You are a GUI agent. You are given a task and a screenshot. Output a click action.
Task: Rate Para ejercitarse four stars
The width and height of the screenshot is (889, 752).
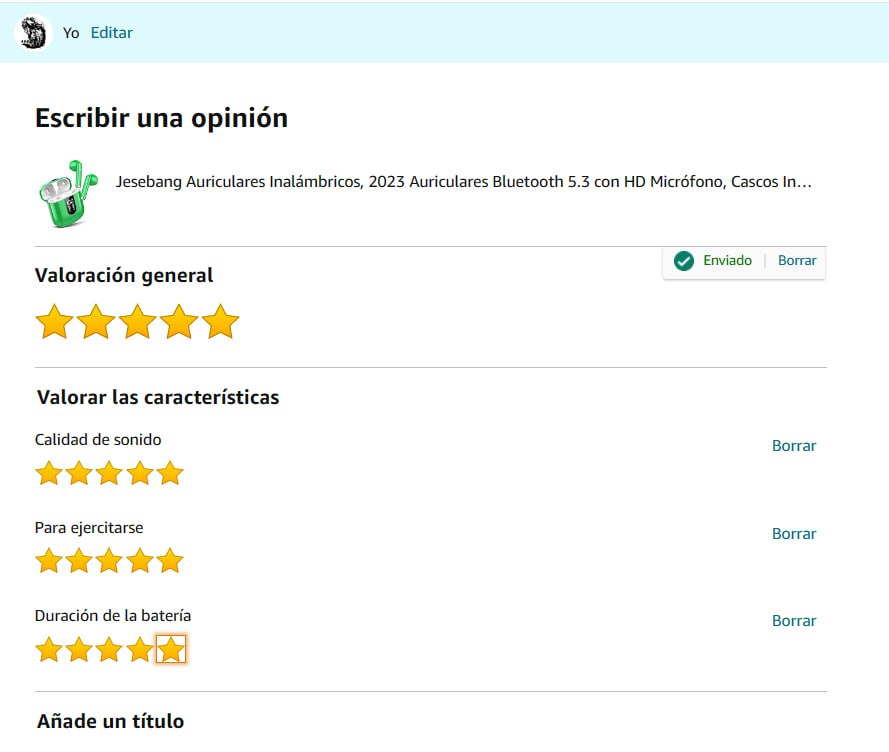click(139, 561)
